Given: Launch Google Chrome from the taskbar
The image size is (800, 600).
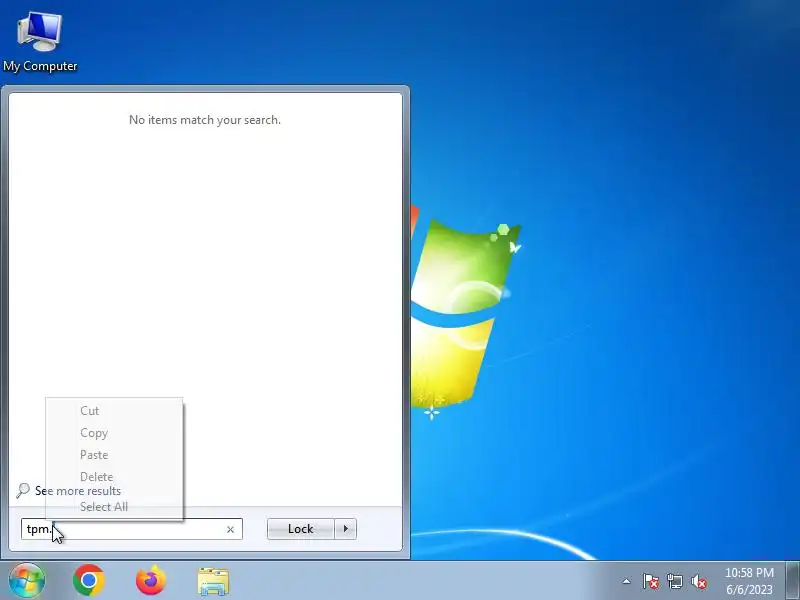Looking at the screenshot, I should pos(89,581).
